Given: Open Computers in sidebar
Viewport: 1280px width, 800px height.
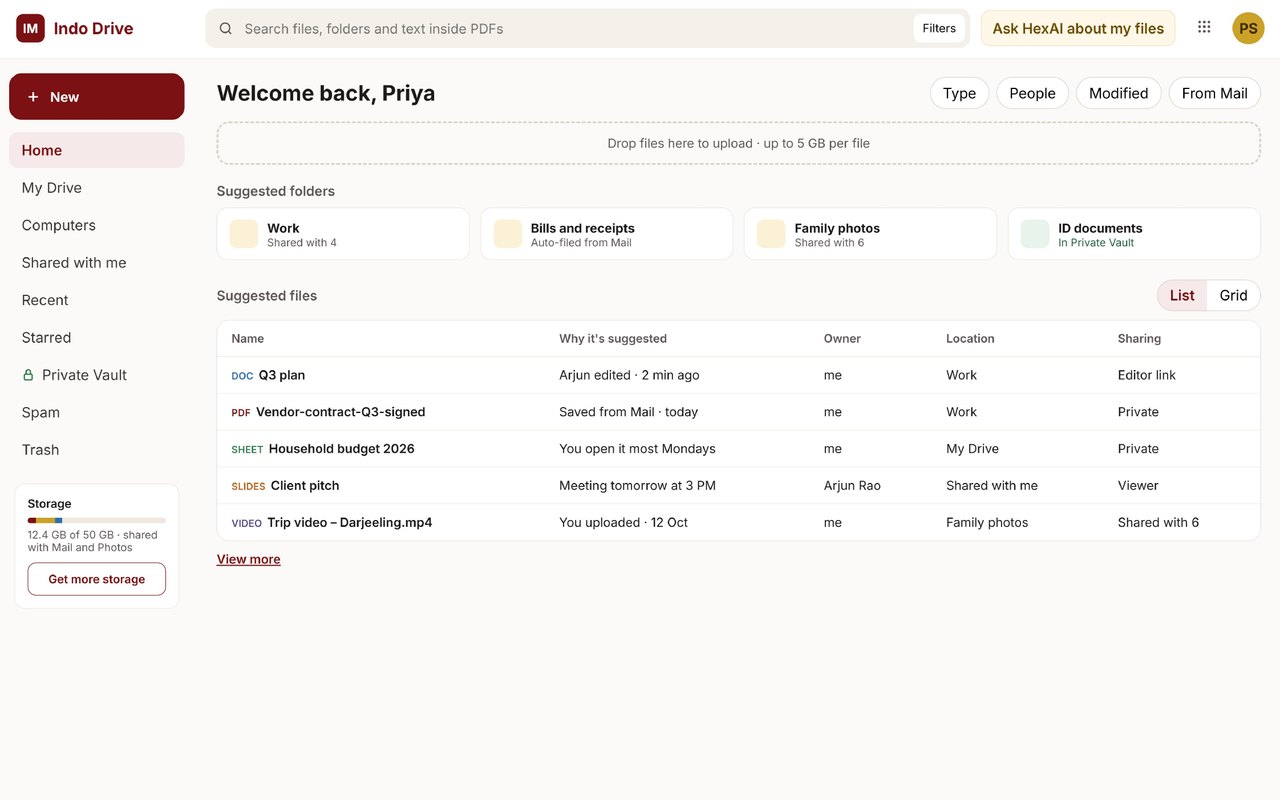Looking at the screenshot, I should (97, 225).
